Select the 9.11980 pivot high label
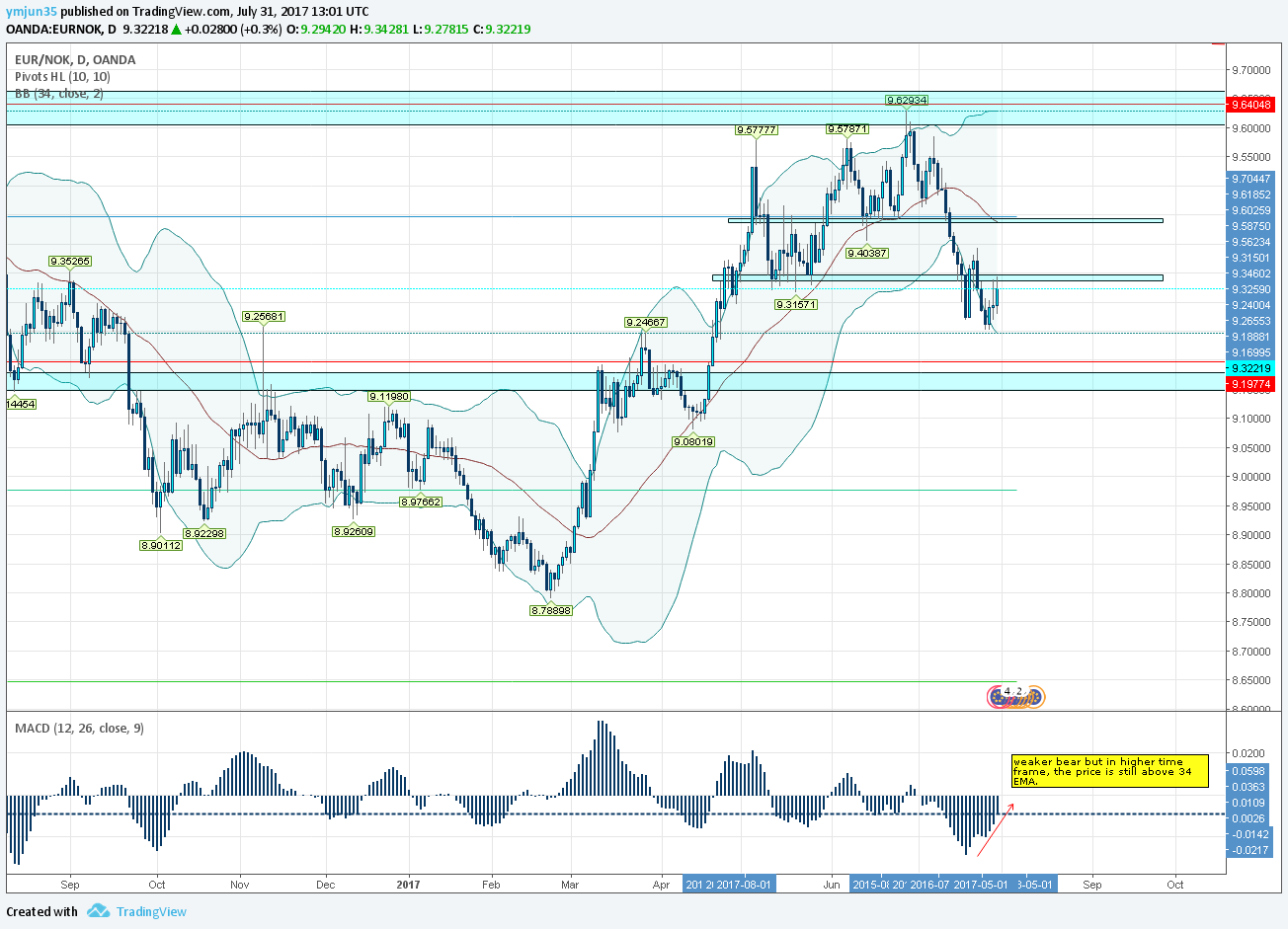The width and height of the screenshot is (1288, 929). pyautogui.click(x=388, y=396)
